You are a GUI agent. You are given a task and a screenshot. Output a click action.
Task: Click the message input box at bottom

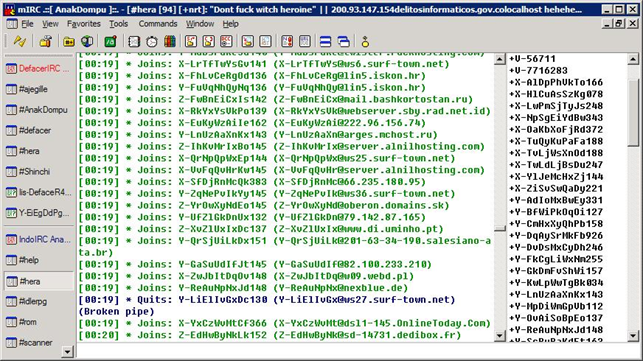[x=358, y=351]
